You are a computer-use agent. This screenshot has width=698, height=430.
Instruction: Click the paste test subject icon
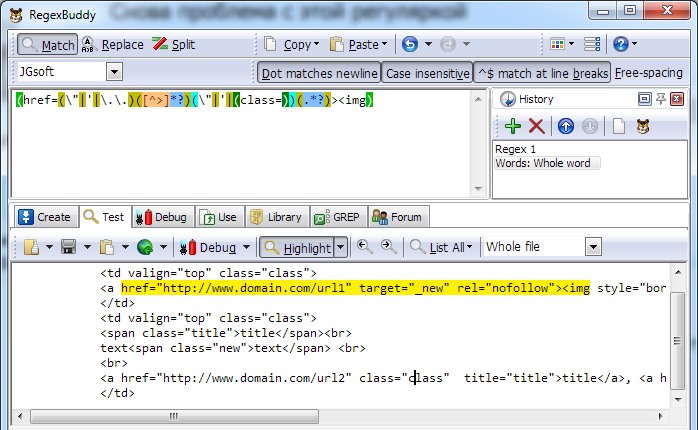point(107,247)
